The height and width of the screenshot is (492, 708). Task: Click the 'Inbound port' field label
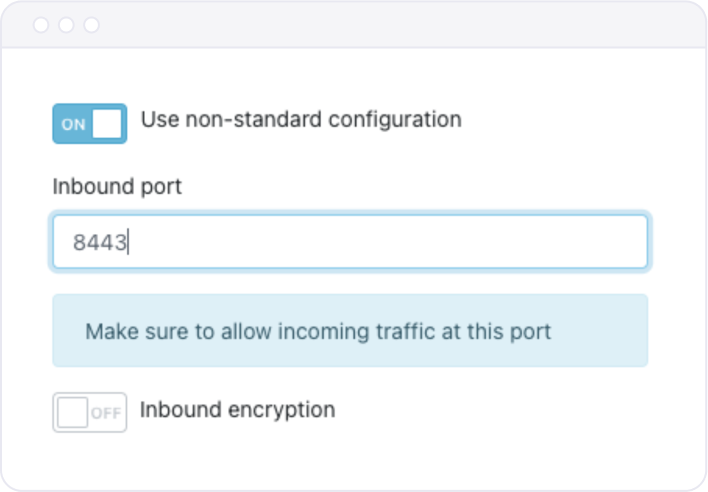tap(117, 186)
